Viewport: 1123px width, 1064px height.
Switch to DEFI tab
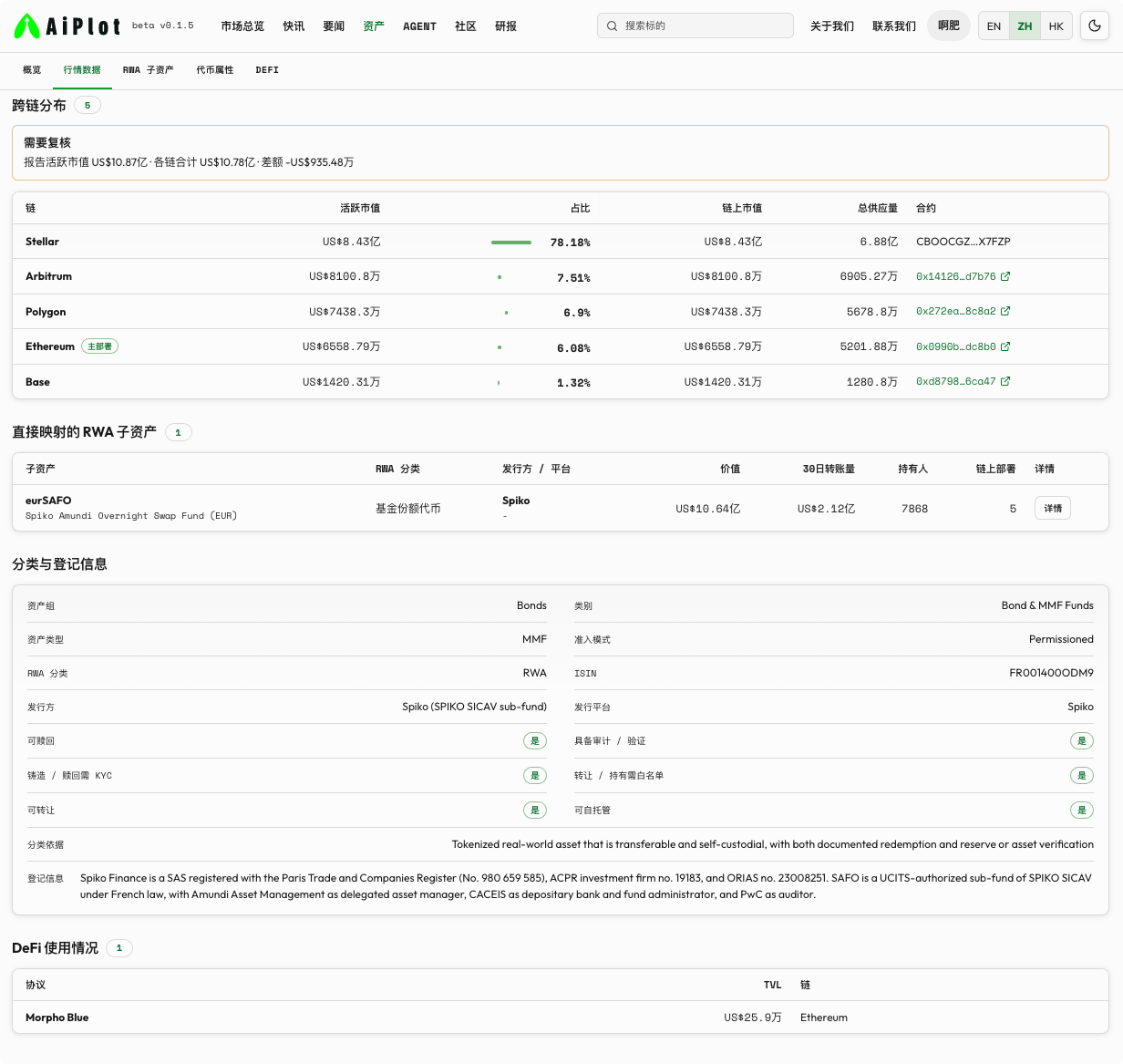coord(267,70)
